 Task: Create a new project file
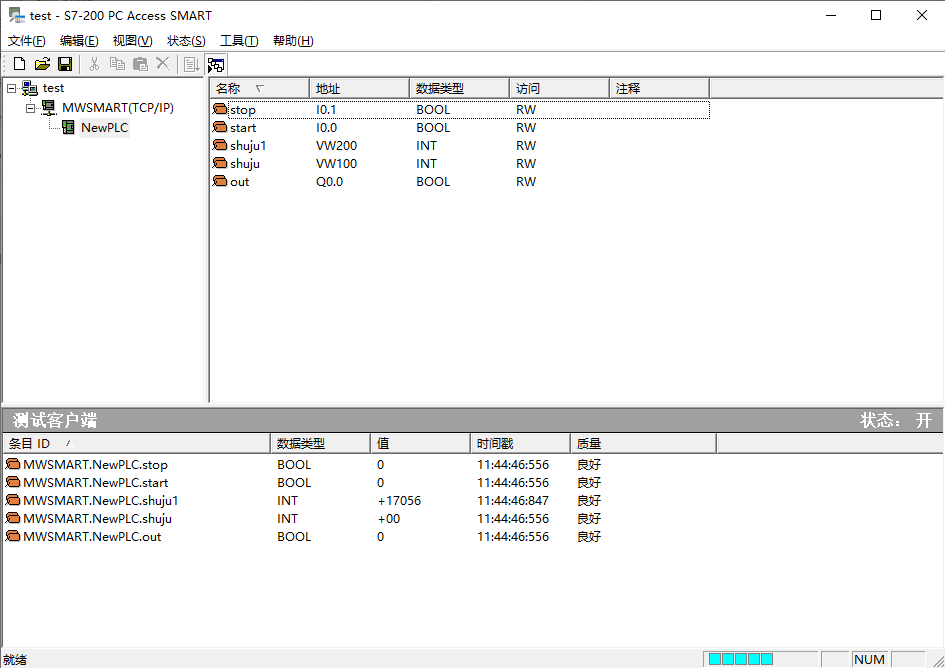[18, 63]
